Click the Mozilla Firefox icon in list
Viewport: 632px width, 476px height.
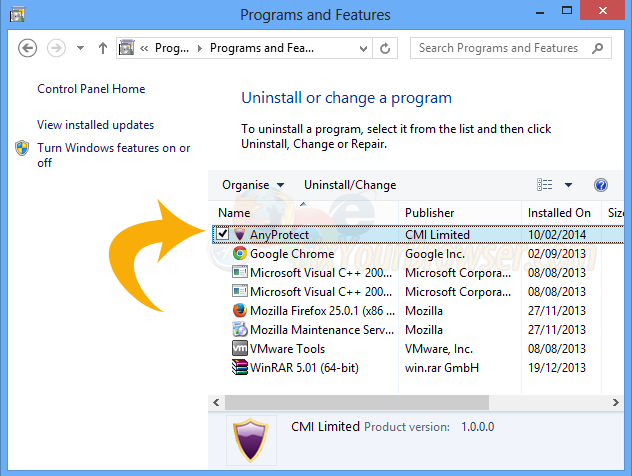click(x=240, y=311)
